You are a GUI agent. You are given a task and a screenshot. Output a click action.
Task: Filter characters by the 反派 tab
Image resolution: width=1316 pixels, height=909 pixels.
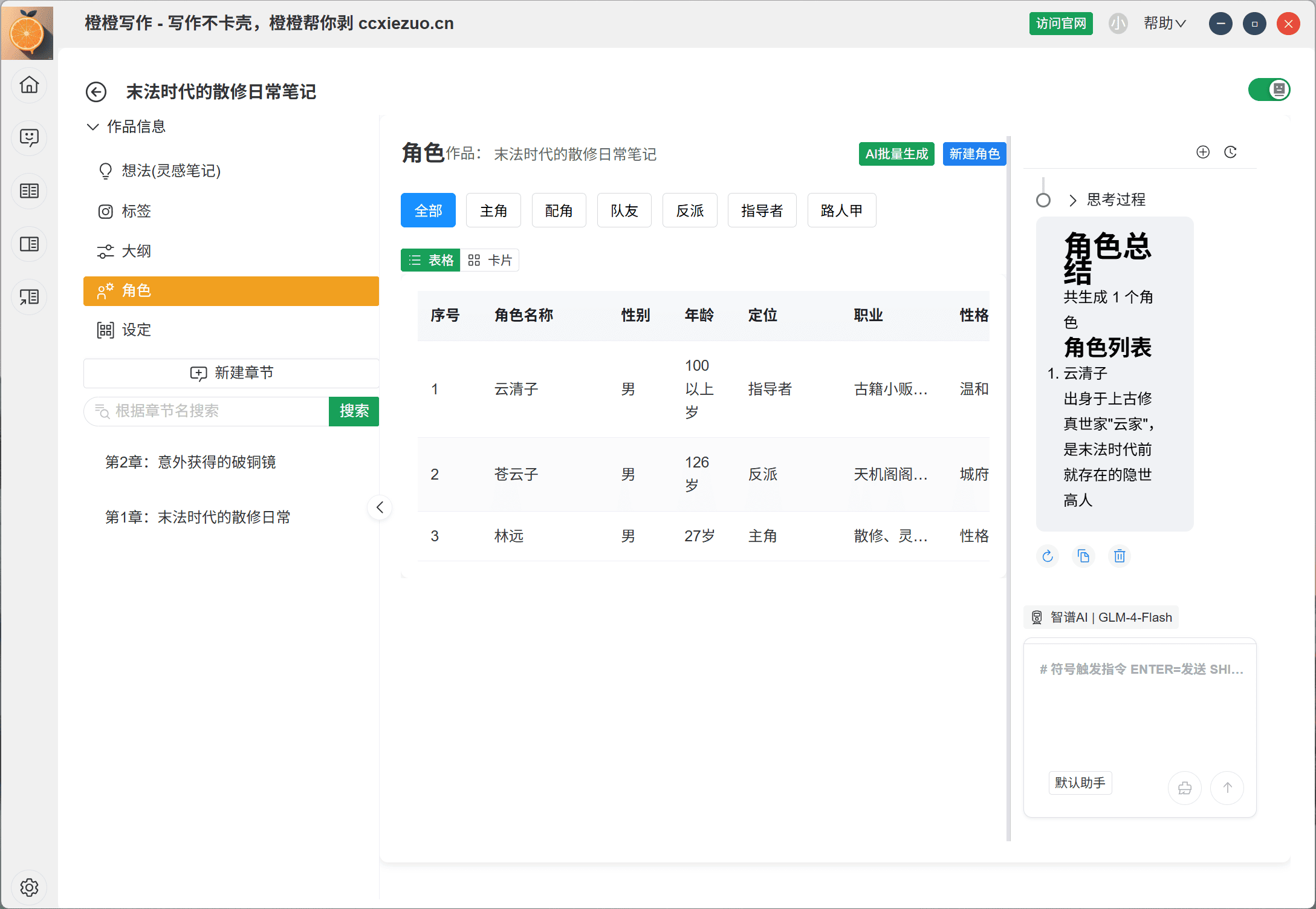[x=690, y=210]
